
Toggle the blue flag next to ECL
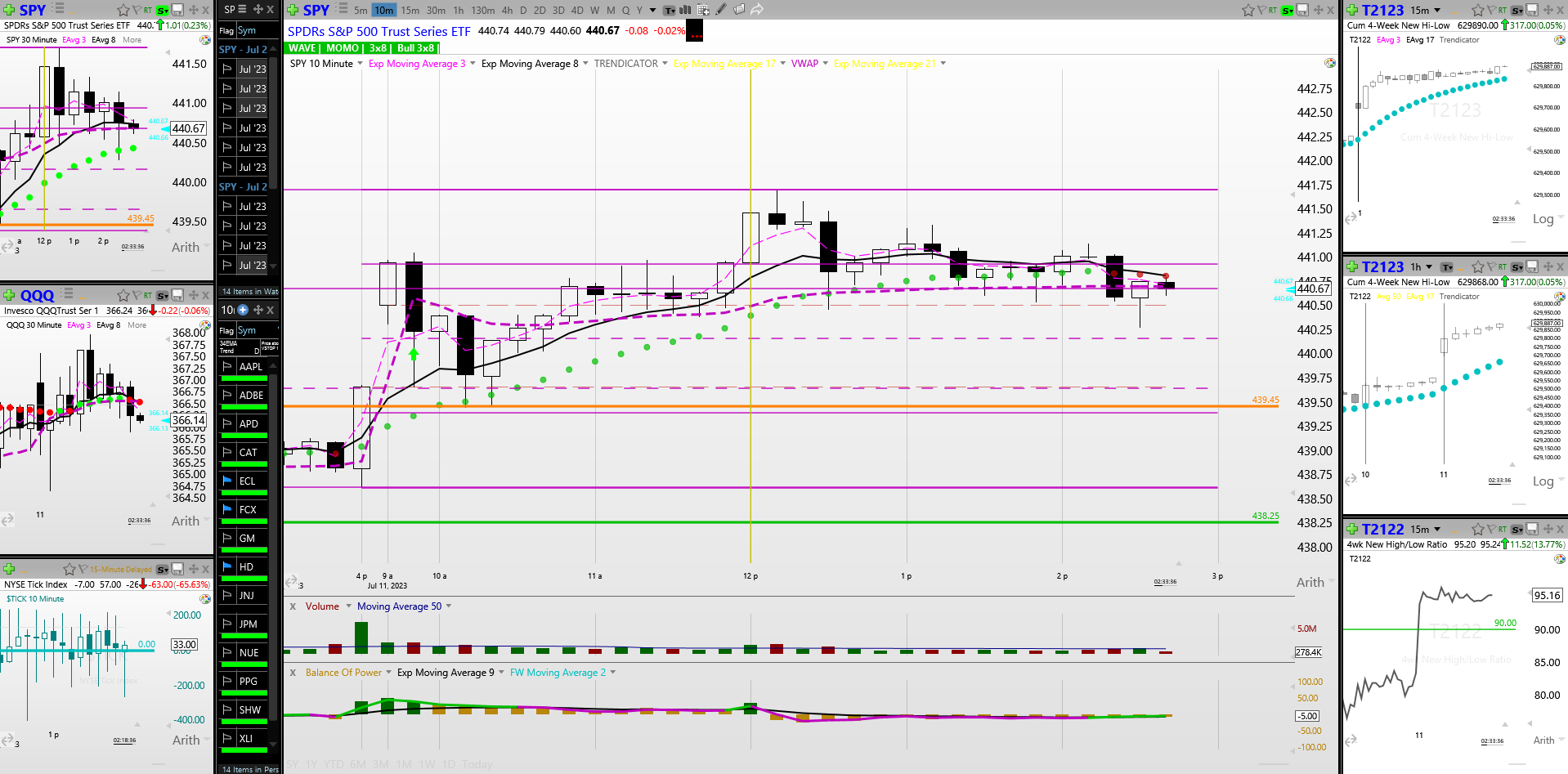(227, 481)
